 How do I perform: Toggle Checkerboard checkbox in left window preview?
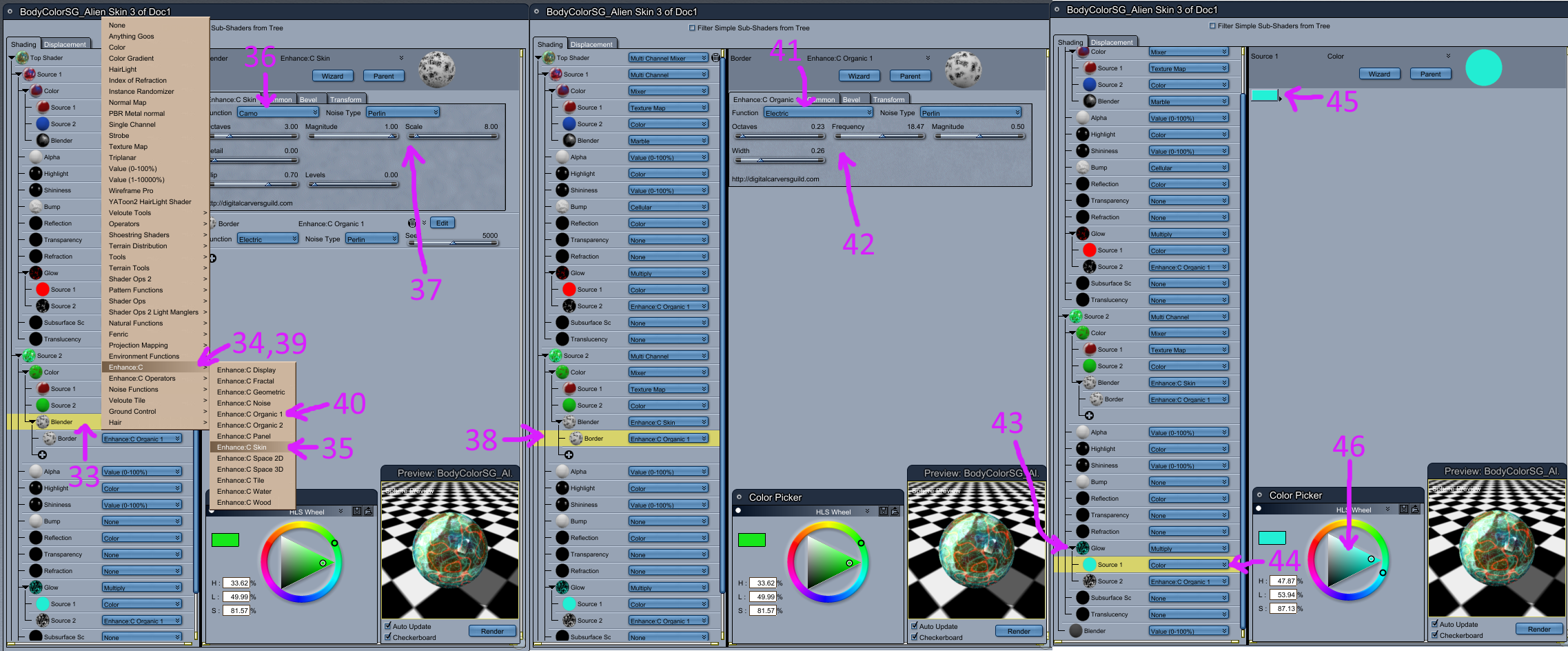point(388,637)
